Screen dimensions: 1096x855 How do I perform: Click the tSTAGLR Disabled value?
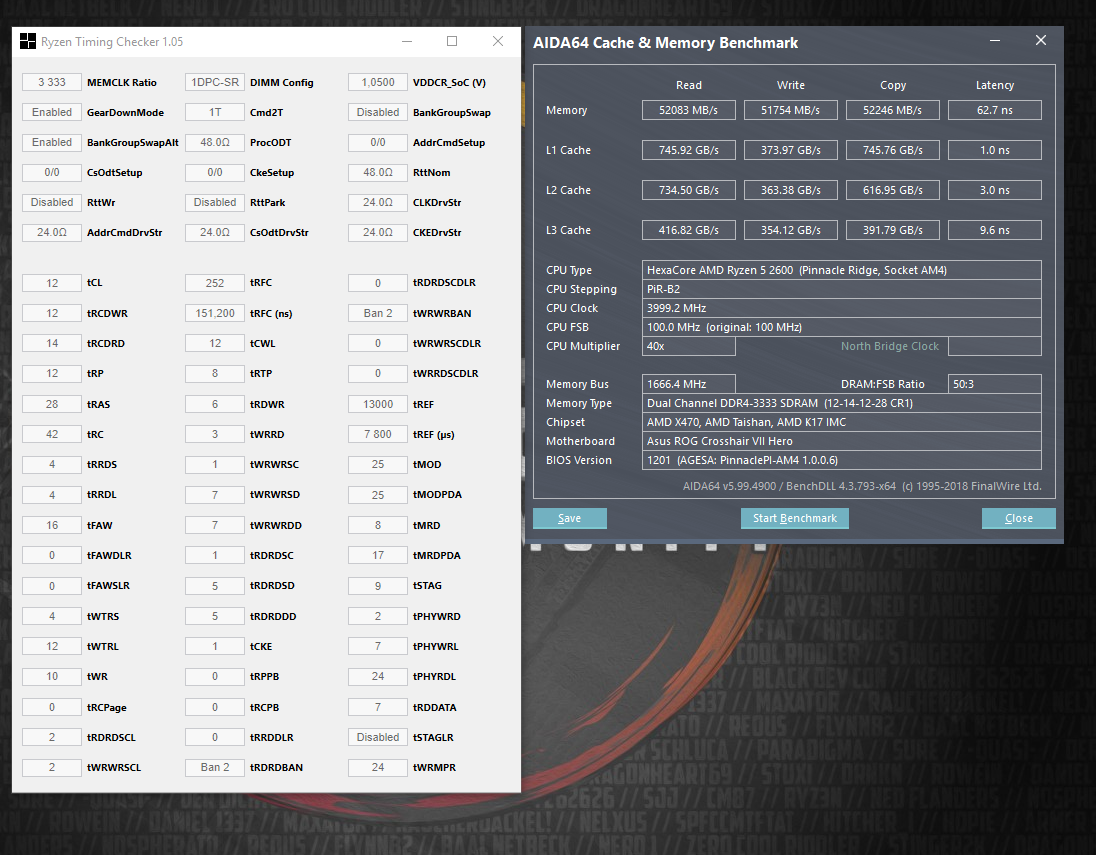[x=377, y=738]
